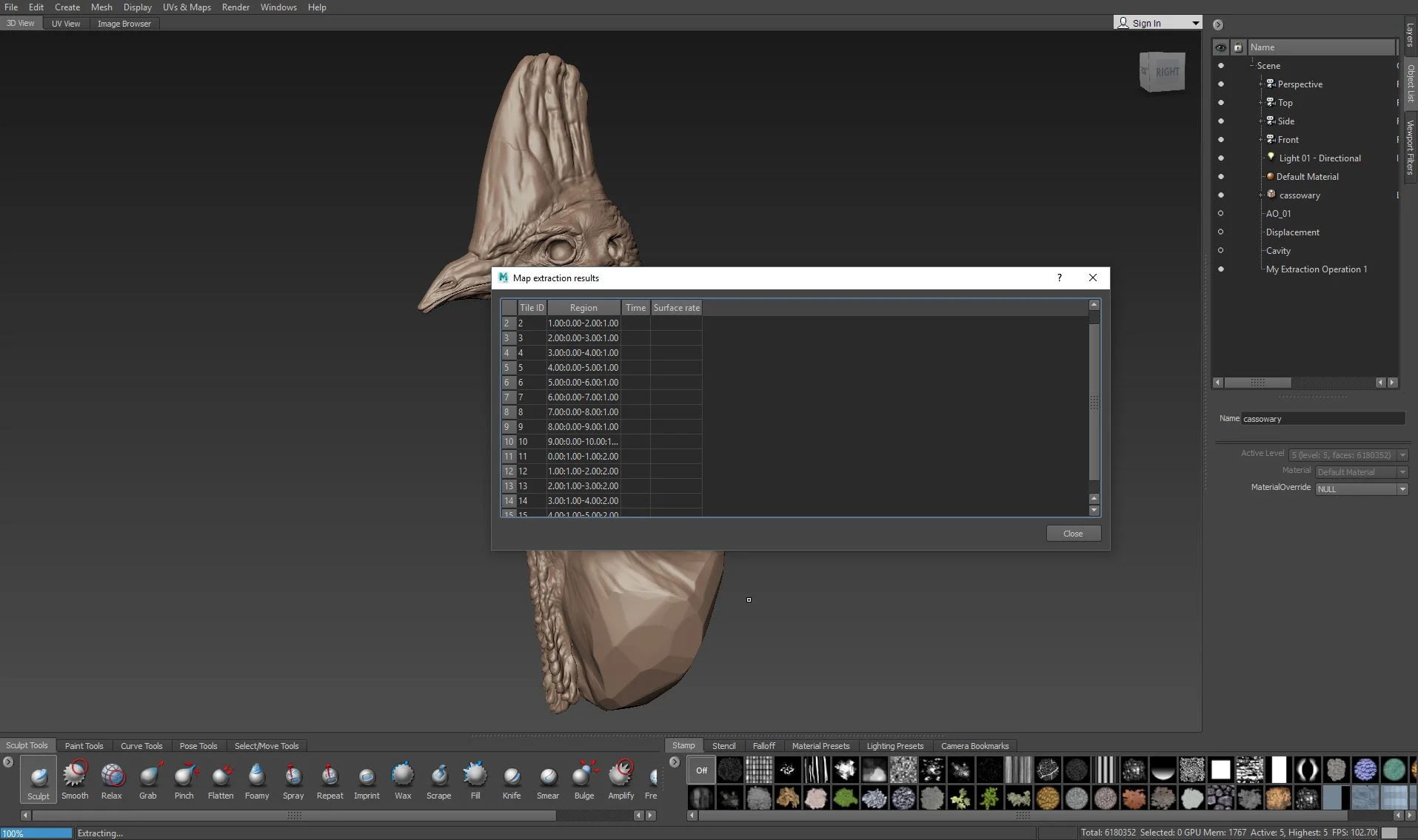Activate the Amplify sculpt tool
This screenshot has width=1418, height=840.
[x=621, y=780]
